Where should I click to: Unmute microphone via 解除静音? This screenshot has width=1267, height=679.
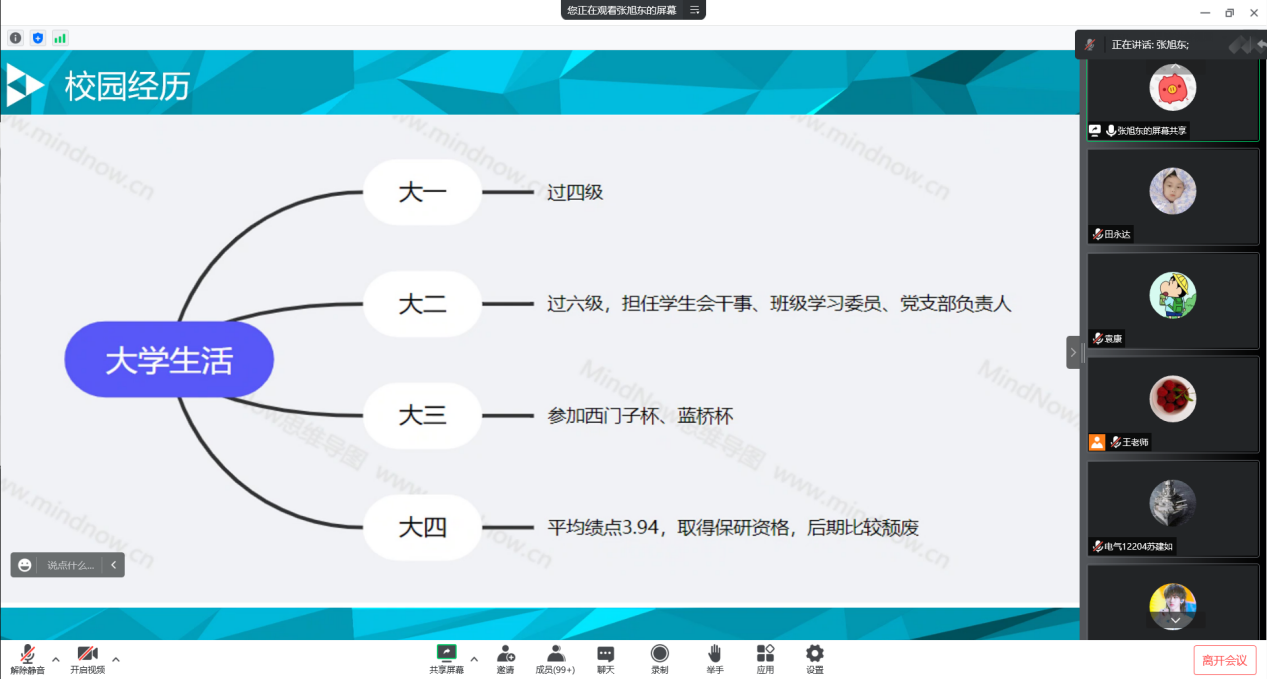tap(27, 659)
